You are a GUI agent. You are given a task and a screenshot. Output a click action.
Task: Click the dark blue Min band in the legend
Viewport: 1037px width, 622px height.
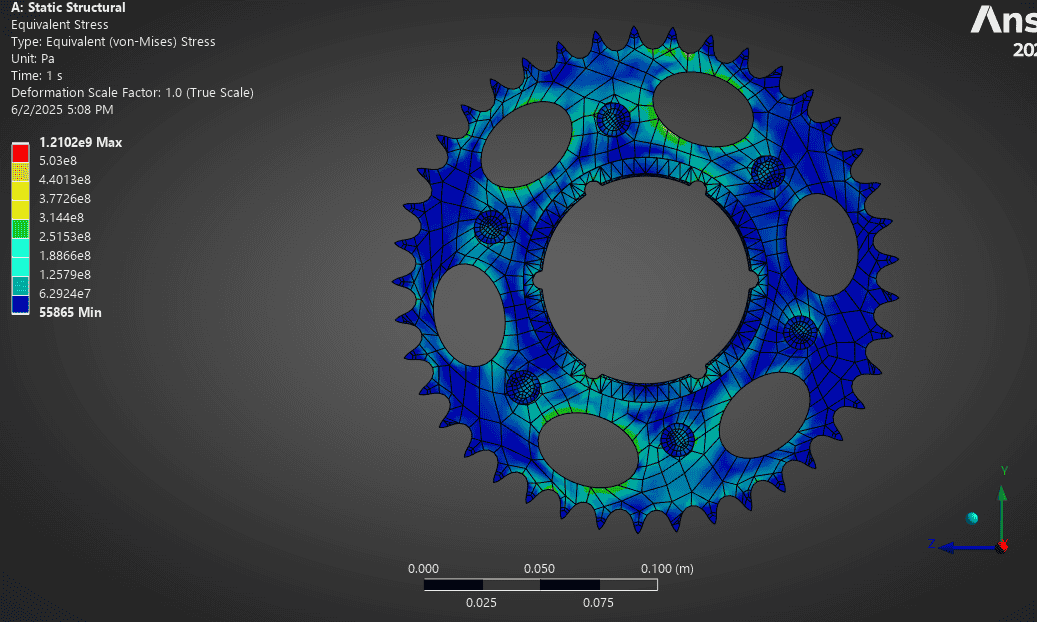tap(18, 306)
